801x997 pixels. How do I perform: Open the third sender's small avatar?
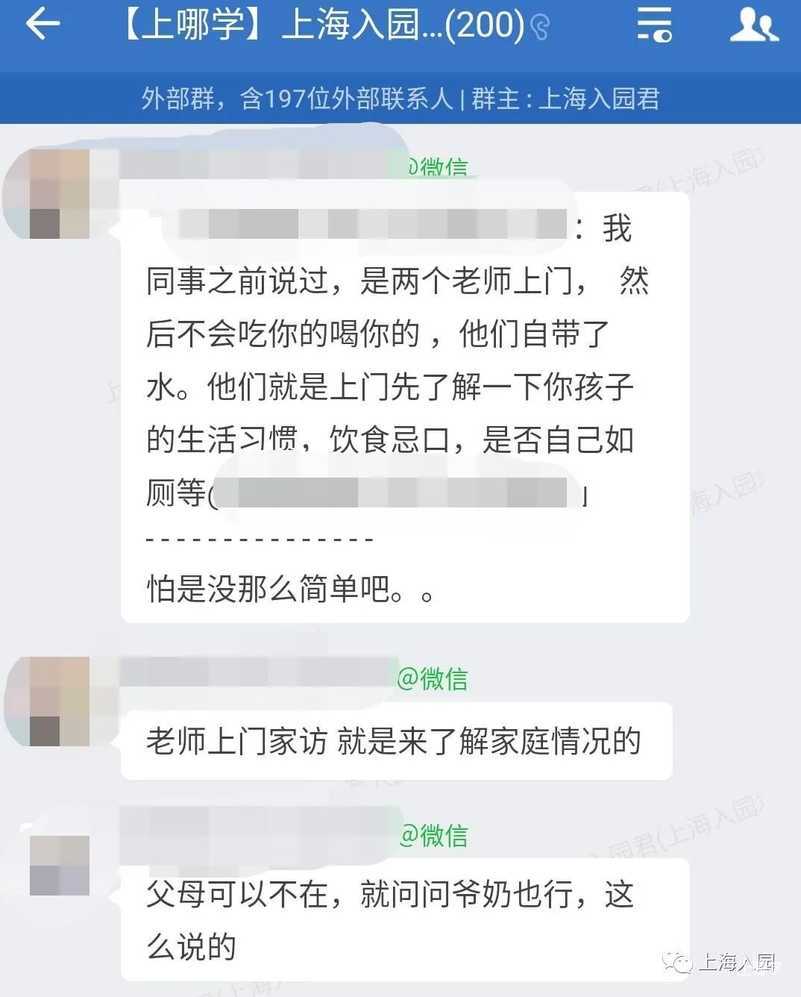click(59, 865)
